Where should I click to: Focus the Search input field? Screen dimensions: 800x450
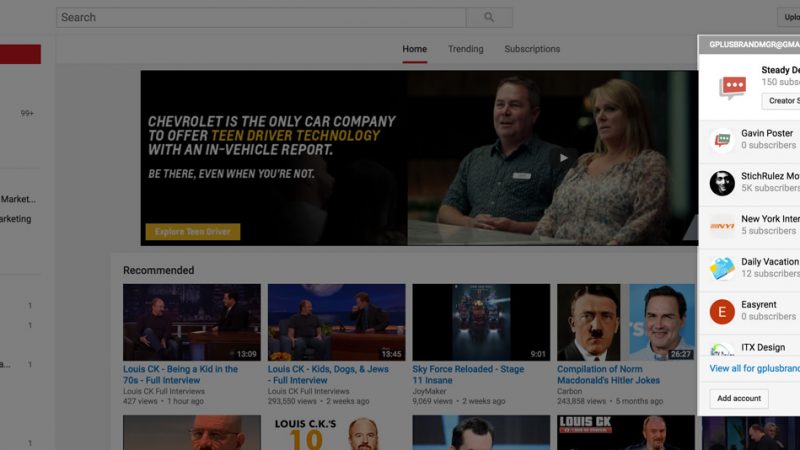[x=260, y=17]
